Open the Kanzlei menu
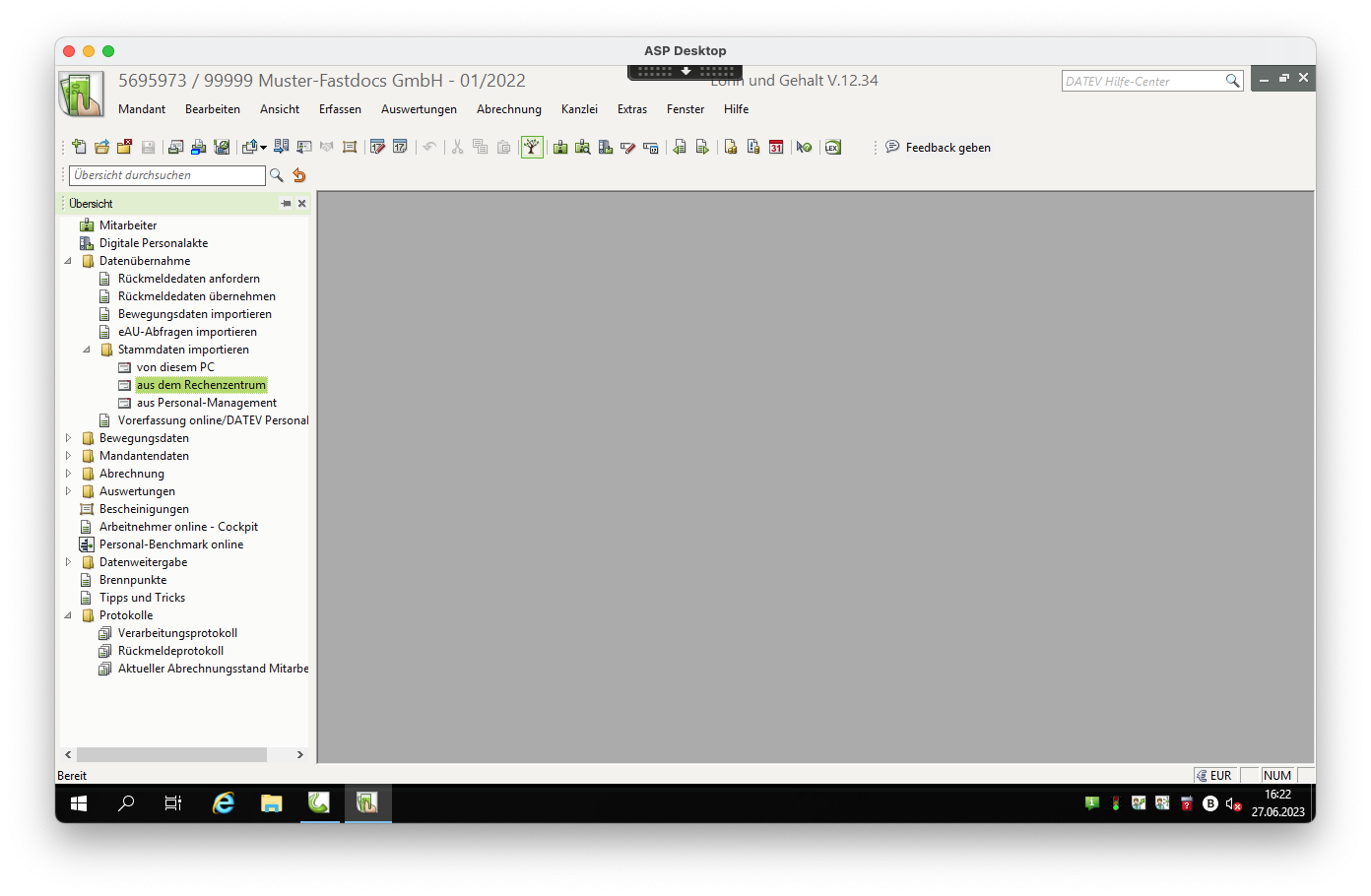Image resolution: width=1371 pixels, height=896 pixels. [579, 109]
